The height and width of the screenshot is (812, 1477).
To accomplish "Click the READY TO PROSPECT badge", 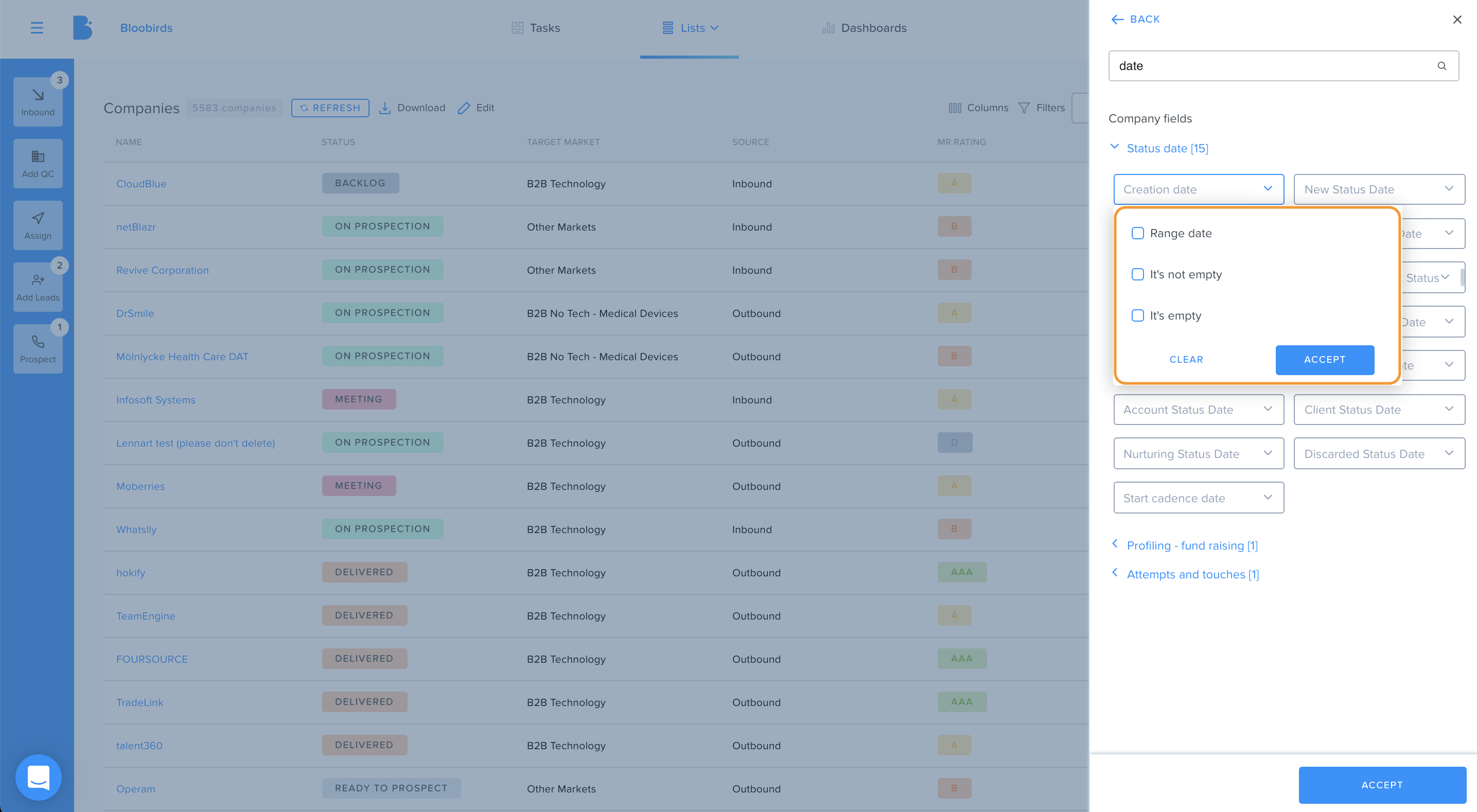I will coord(391,788).
